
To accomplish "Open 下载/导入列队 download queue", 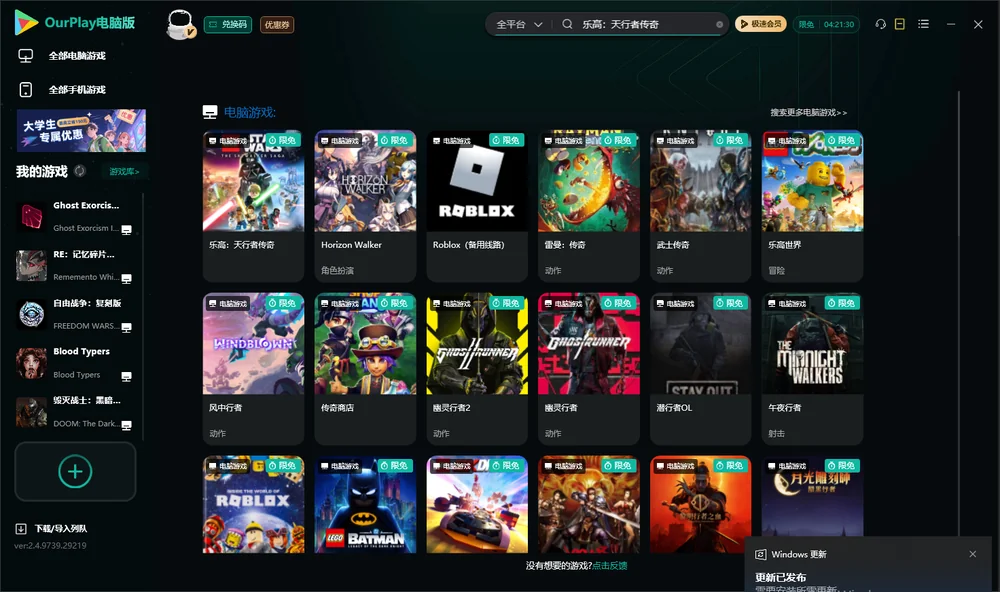I will [x=52, y=529].
